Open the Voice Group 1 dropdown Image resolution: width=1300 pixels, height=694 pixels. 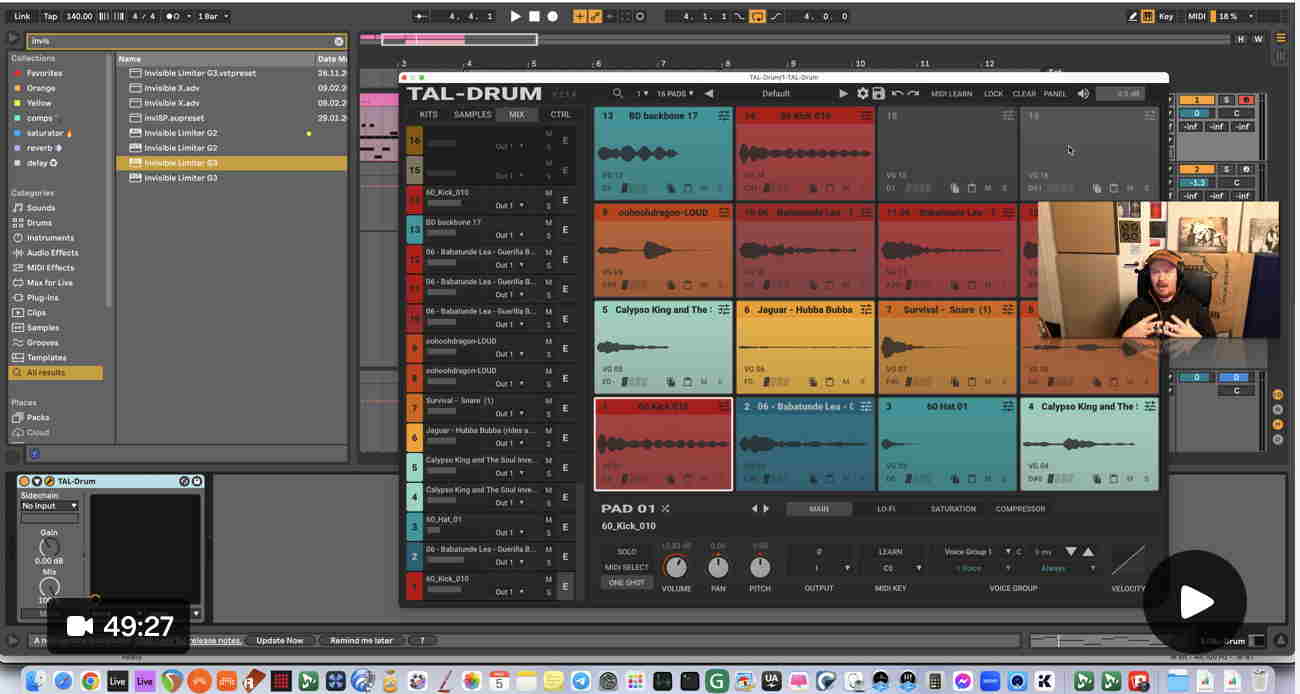click(x=977, y=552)
